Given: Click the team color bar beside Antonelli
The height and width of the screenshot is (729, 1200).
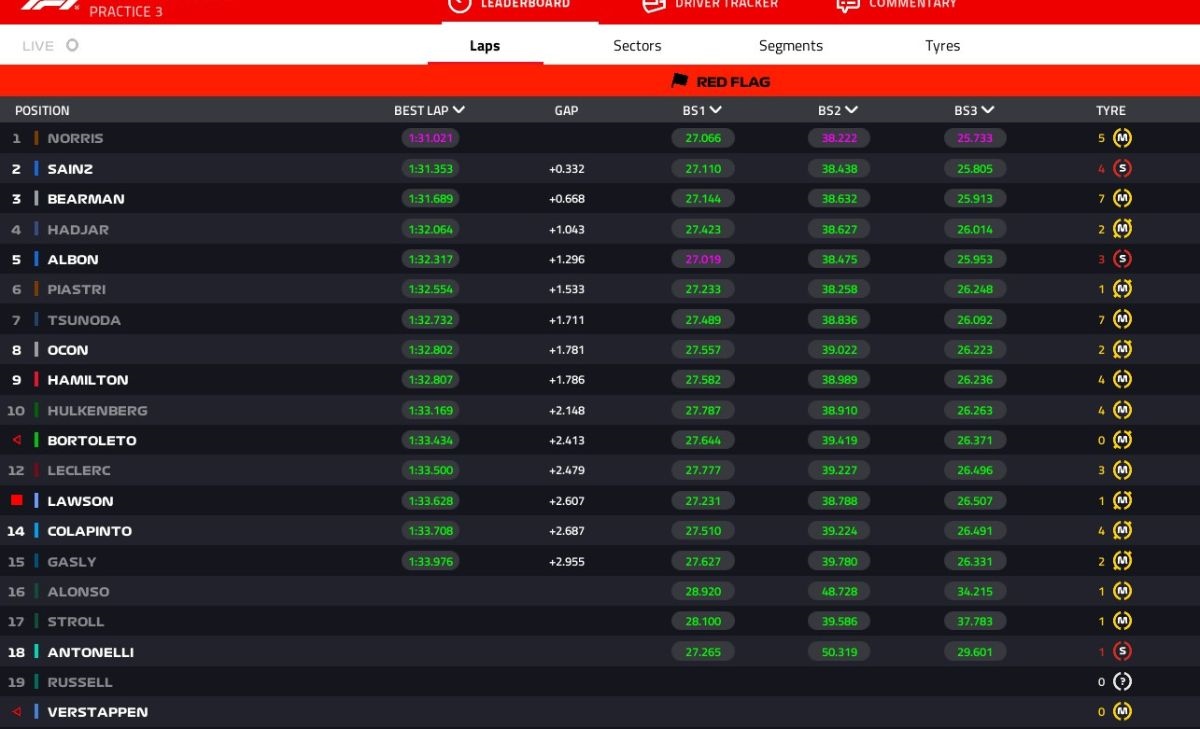Looking at the screenshot, I should coord(36,652).
